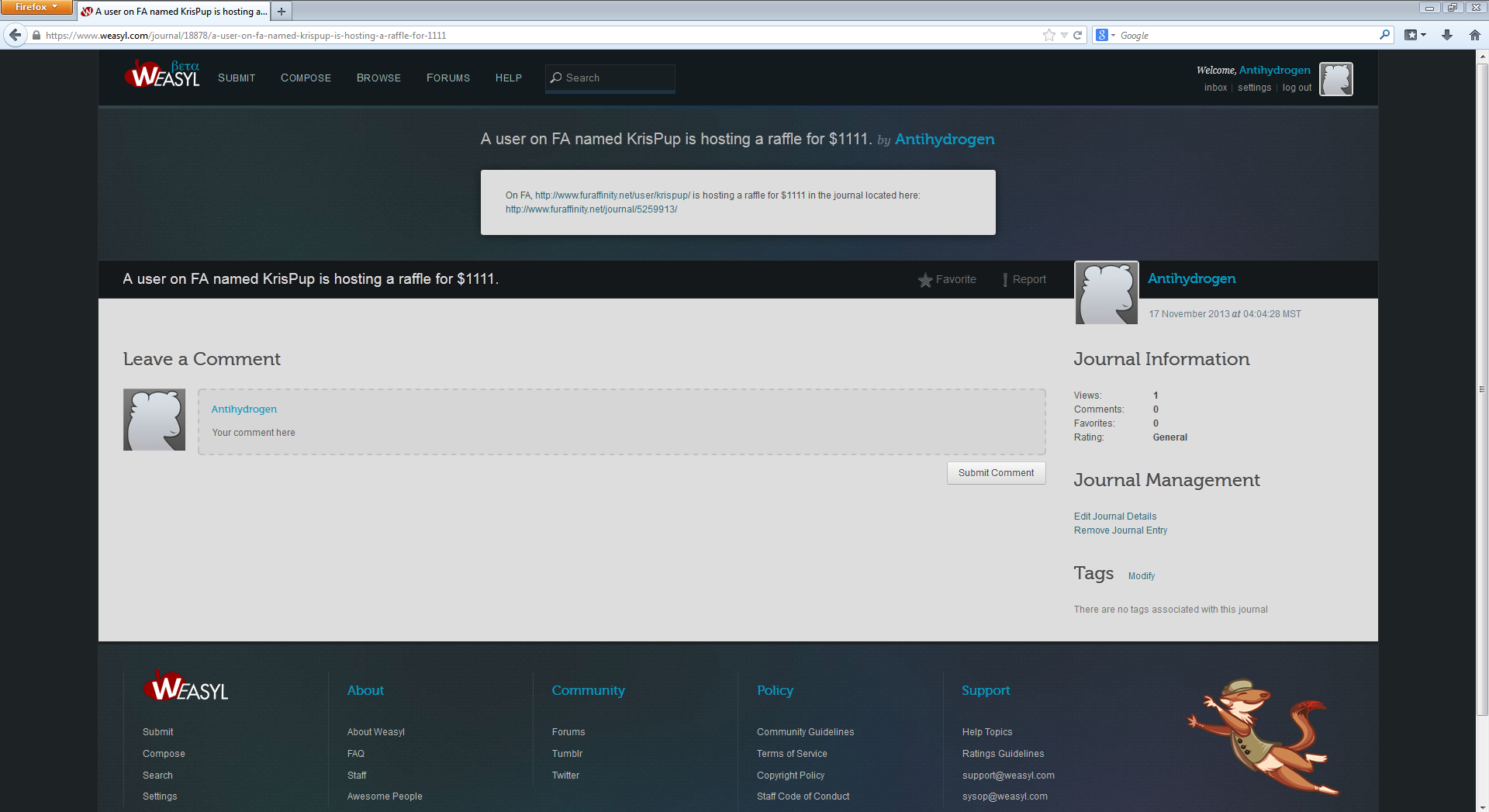Click the Weasyl Search input field
Image resolution: width=1489 pixels, height=812 pixels.
610,78
